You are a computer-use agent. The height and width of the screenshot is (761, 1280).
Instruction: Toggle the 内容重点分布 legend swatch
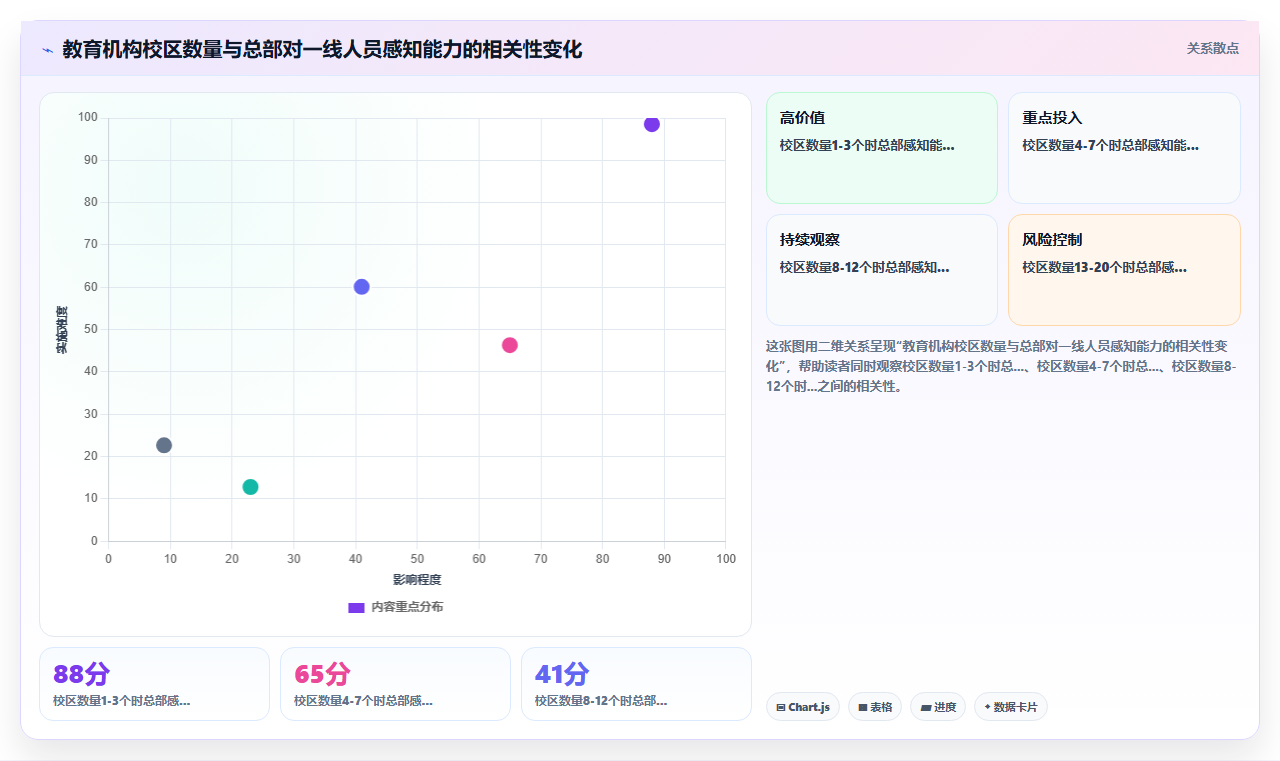[356, 607]
